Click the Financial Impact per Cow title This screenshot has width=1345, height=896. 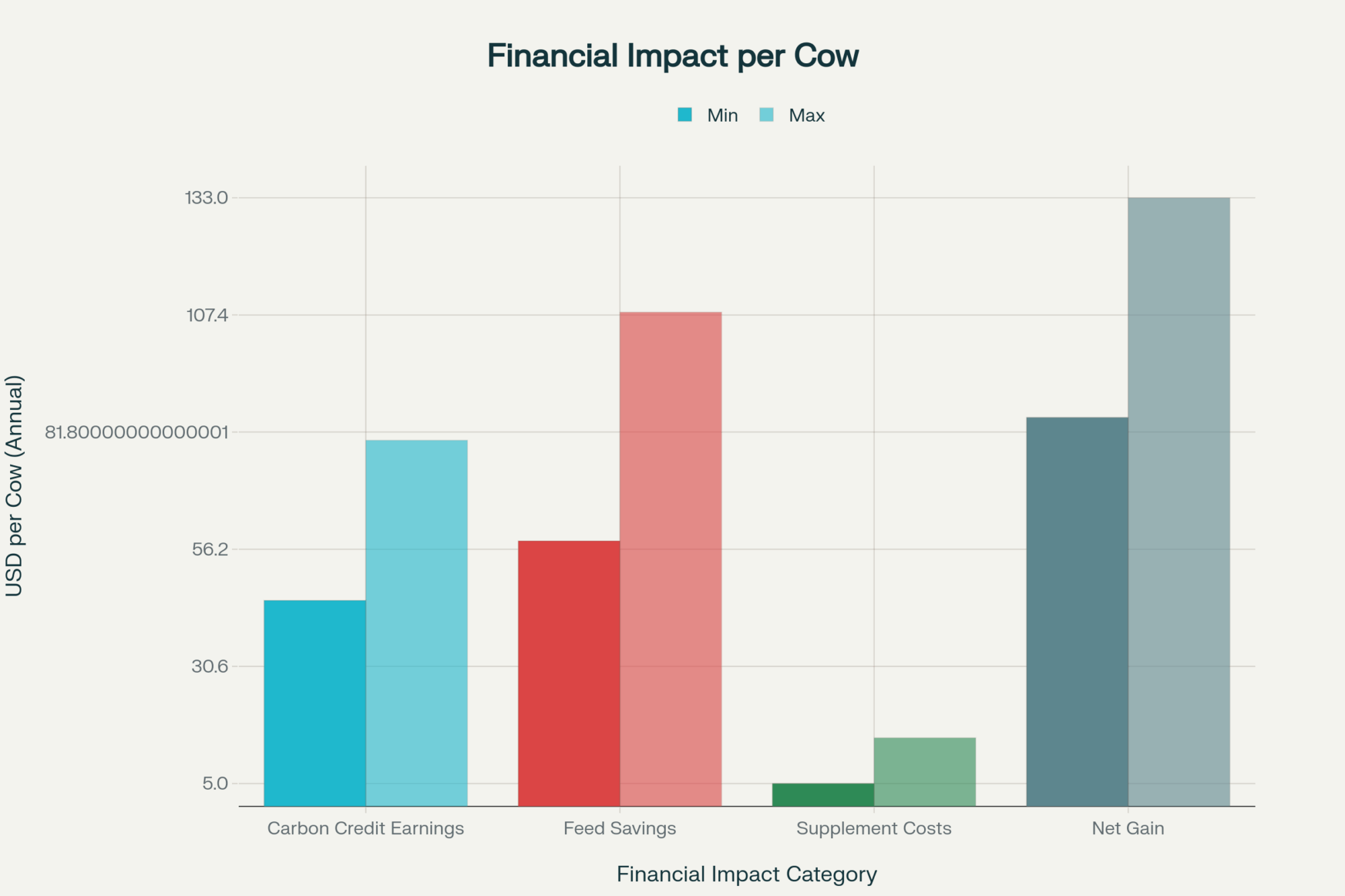pyautogui.click(x=672, y=56)
